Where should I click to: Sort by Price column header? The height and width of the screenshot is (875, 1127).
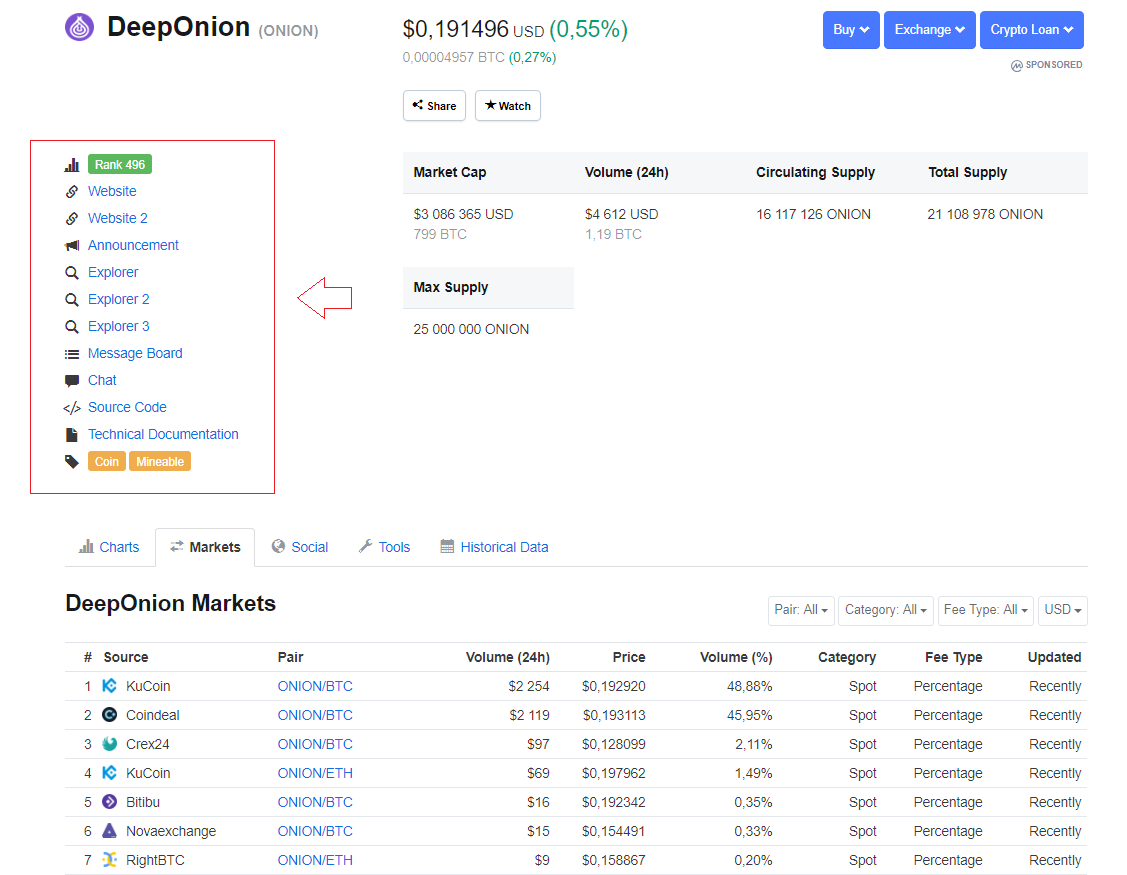[629, 657]
